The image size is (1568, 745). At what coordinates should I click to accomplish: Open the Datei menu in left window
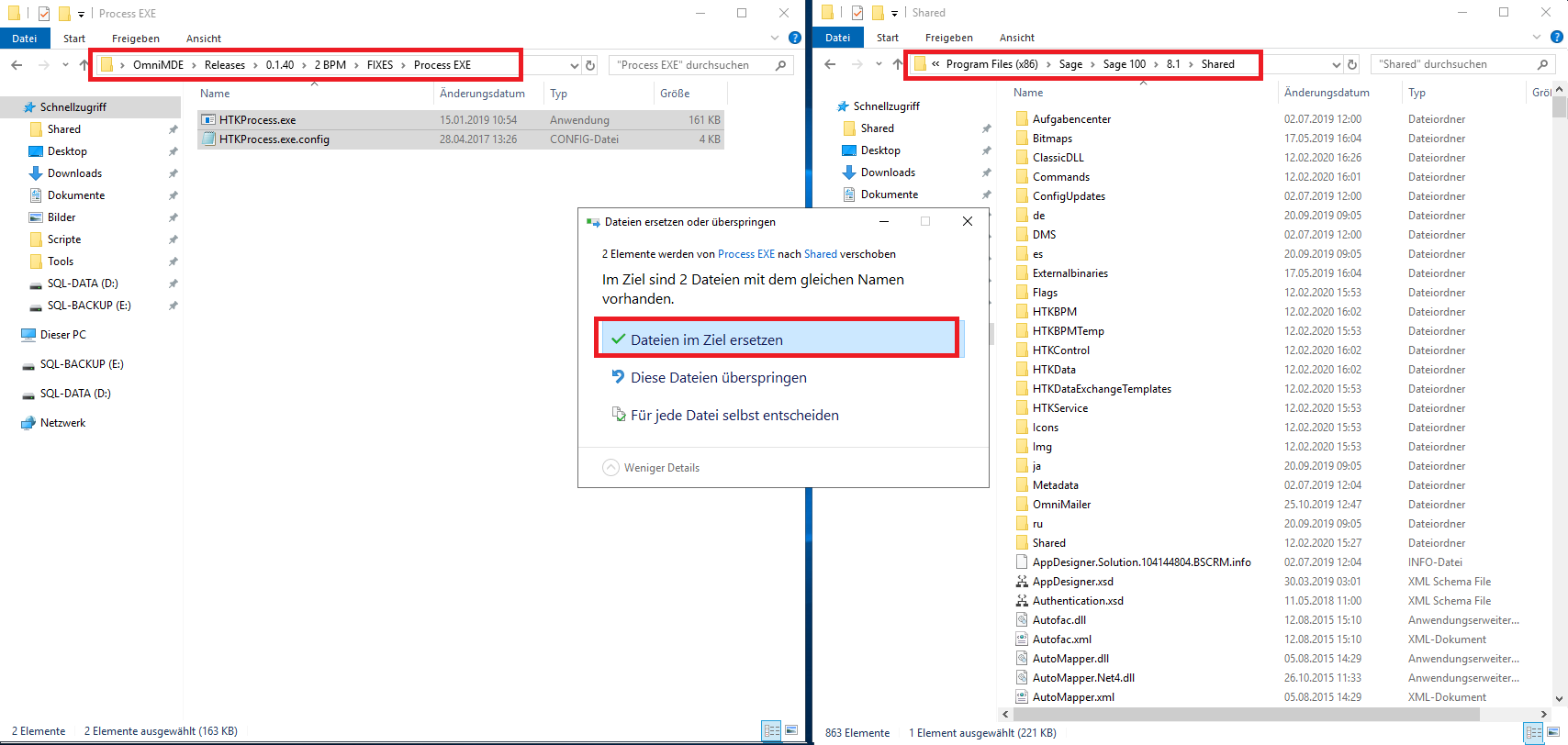pos(25,39)
